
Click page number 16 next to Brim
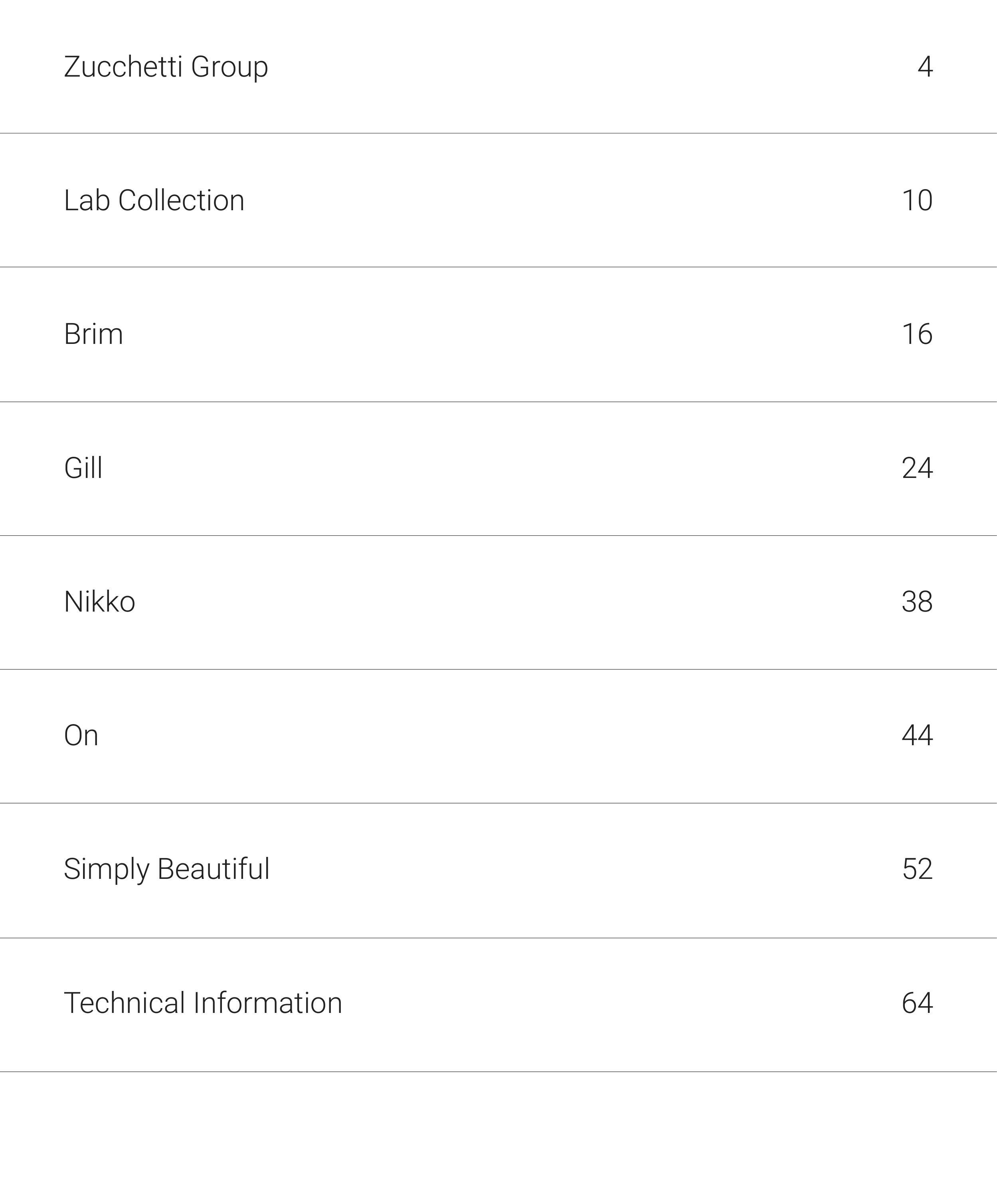click(x=917, y=334)
